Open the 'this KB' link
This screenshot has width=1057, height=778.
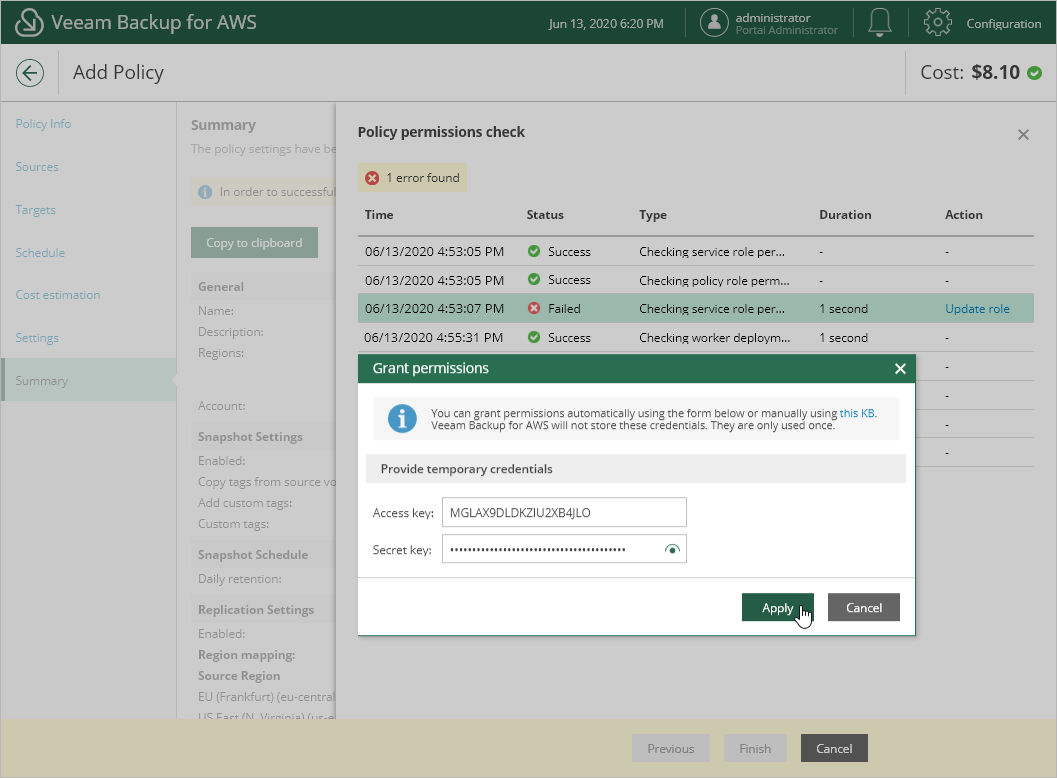[x=857, y=413]
